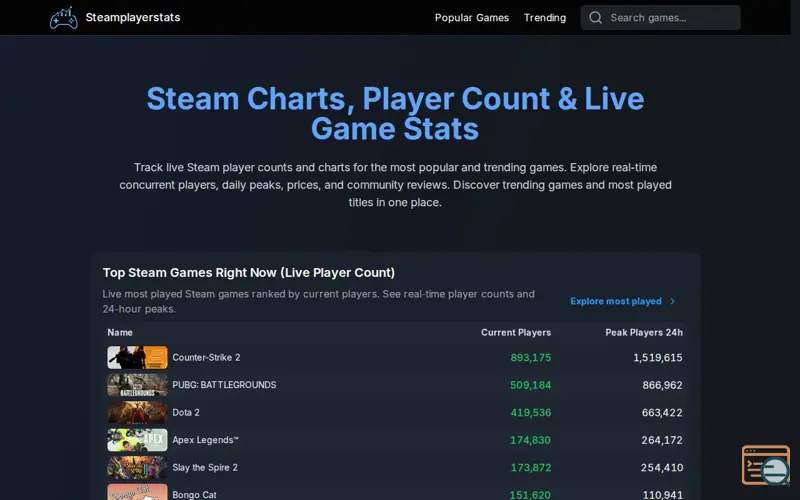Click the search magnifier icon
The image size is (800, 500).
click(x=595, y=18)
